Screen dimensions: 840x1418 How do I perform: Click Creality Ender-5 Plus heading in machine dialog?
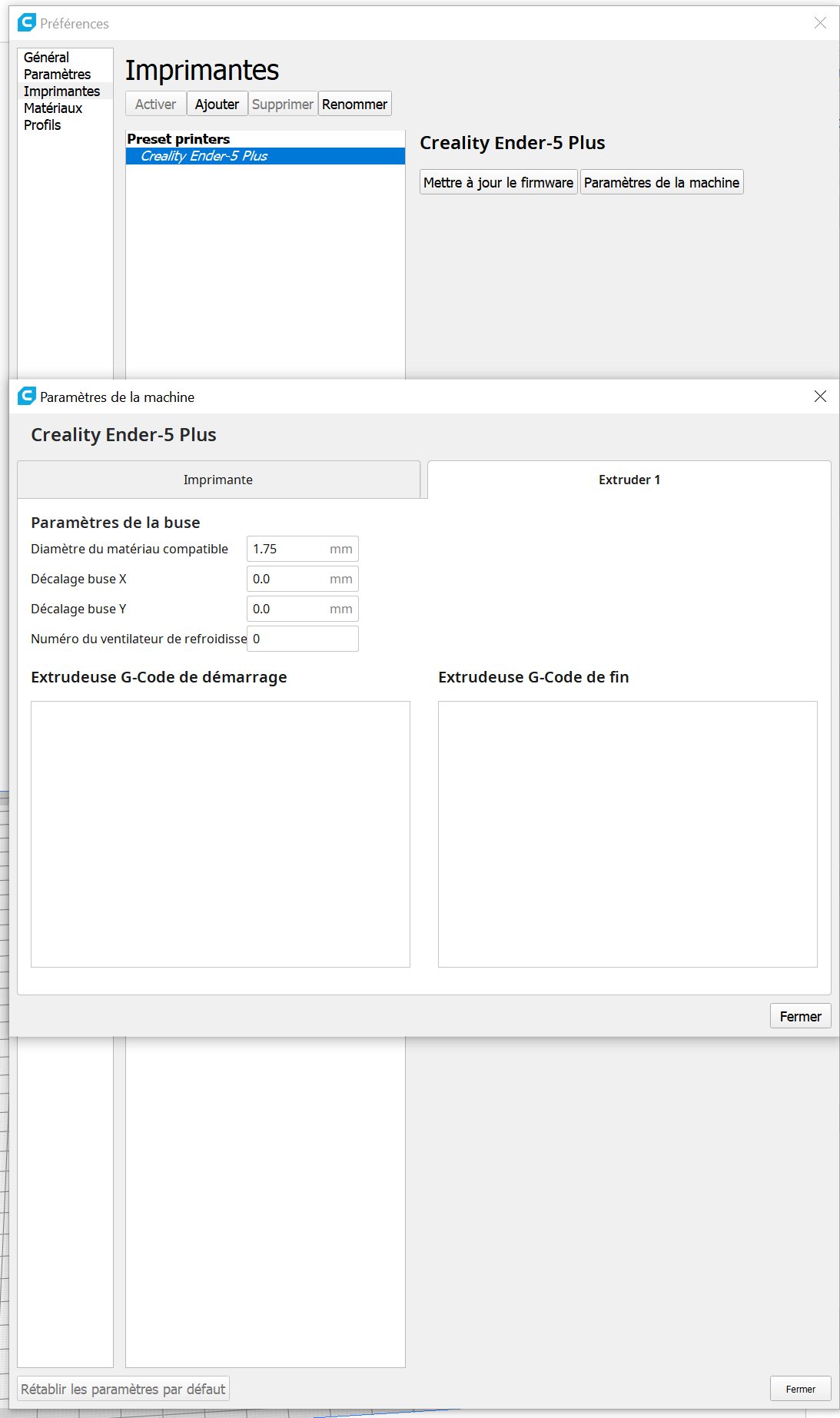click(124, 435)
